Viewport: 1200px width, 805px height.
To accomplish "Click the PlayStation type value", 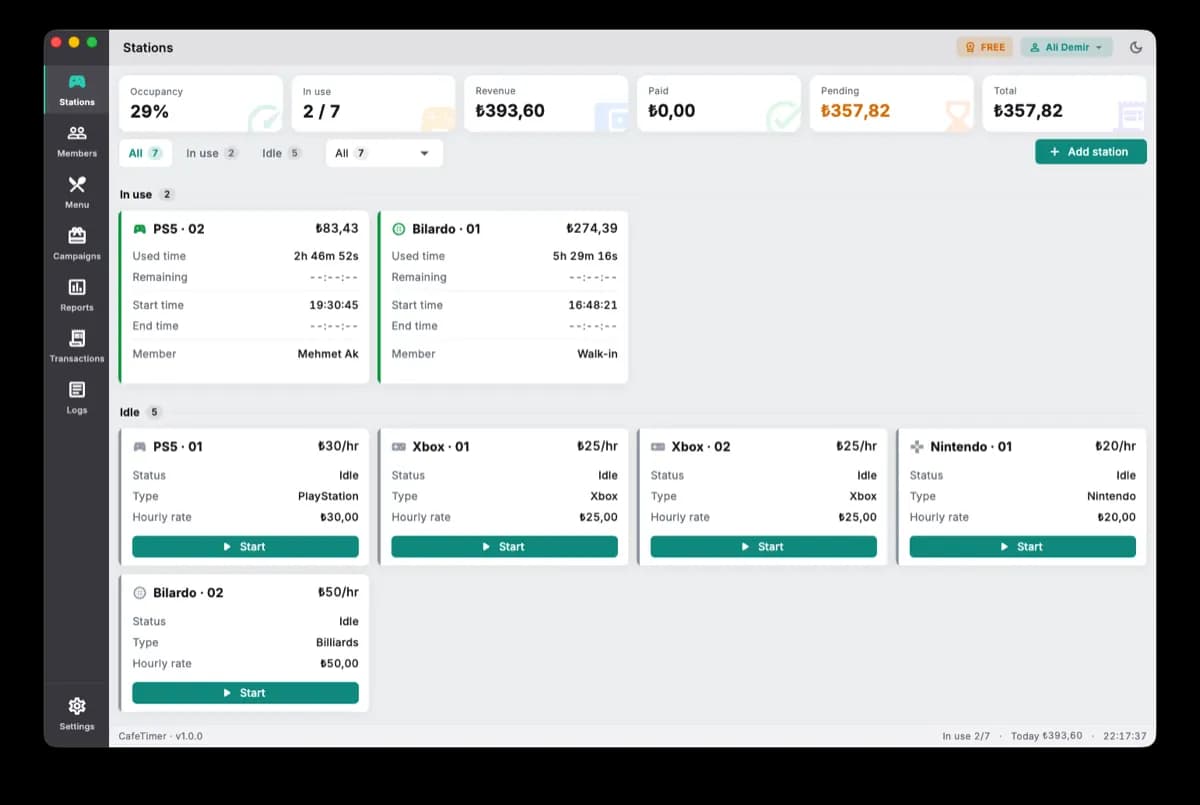I will tap(328, 497).
